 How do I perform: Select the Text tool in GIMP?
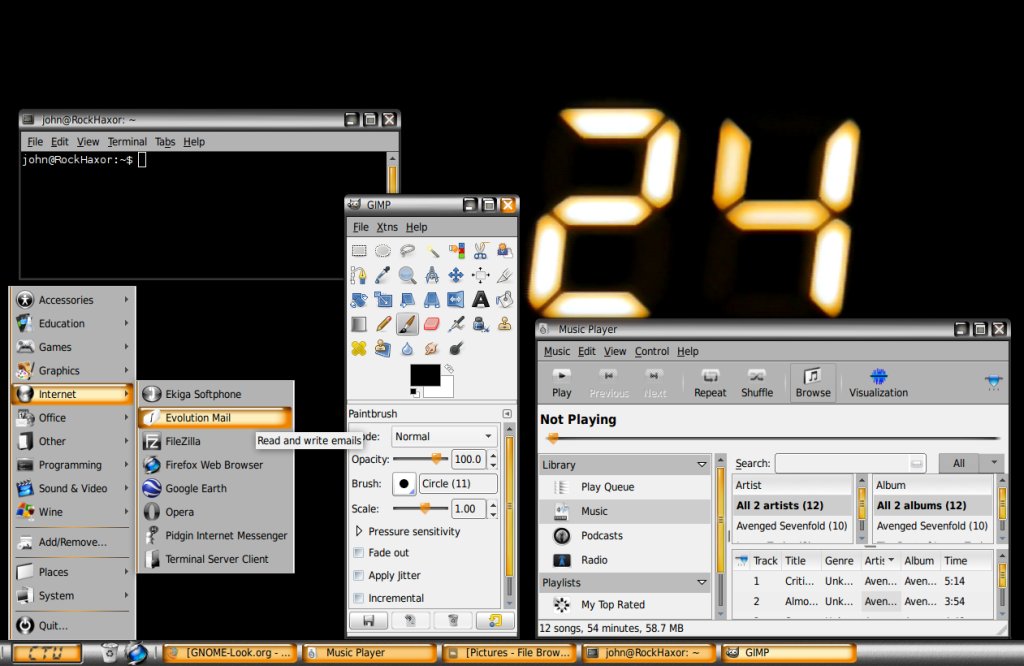[481, 299]
